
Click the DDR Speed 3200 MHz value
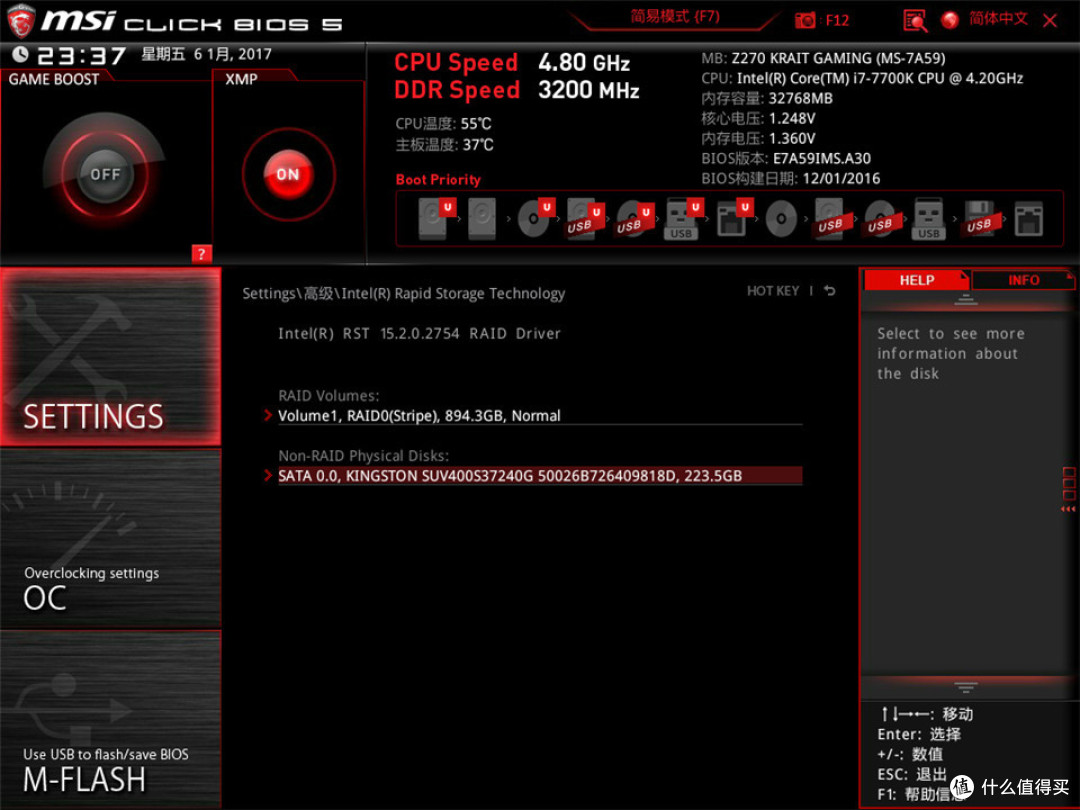pyautogui.click(x=589, y=90)
